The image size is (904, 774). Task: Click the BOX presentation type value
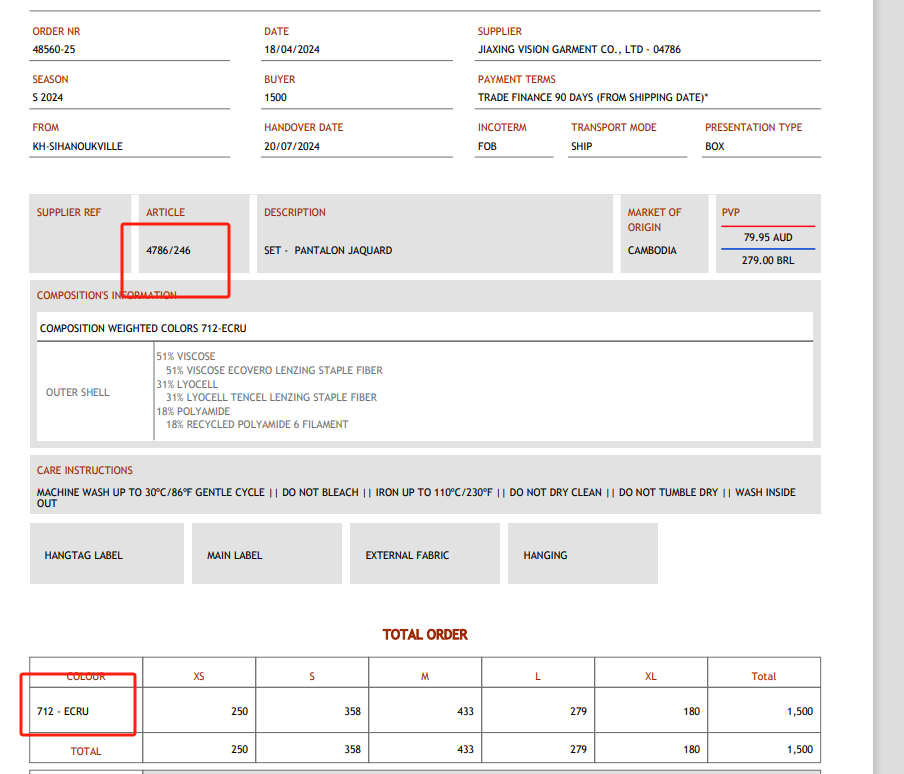pos(714,146)
